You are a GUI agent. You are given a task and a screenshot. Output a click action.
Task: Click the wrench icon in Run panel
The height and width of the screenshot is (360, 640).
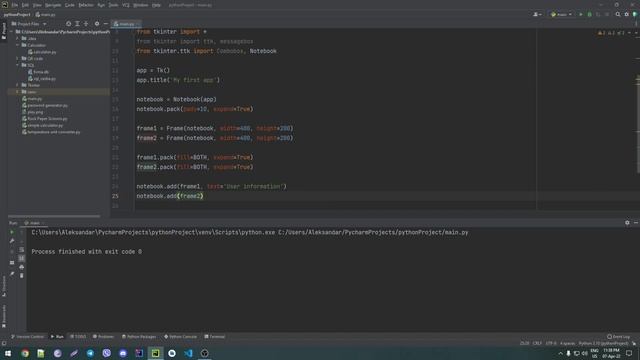click(12, 241)
